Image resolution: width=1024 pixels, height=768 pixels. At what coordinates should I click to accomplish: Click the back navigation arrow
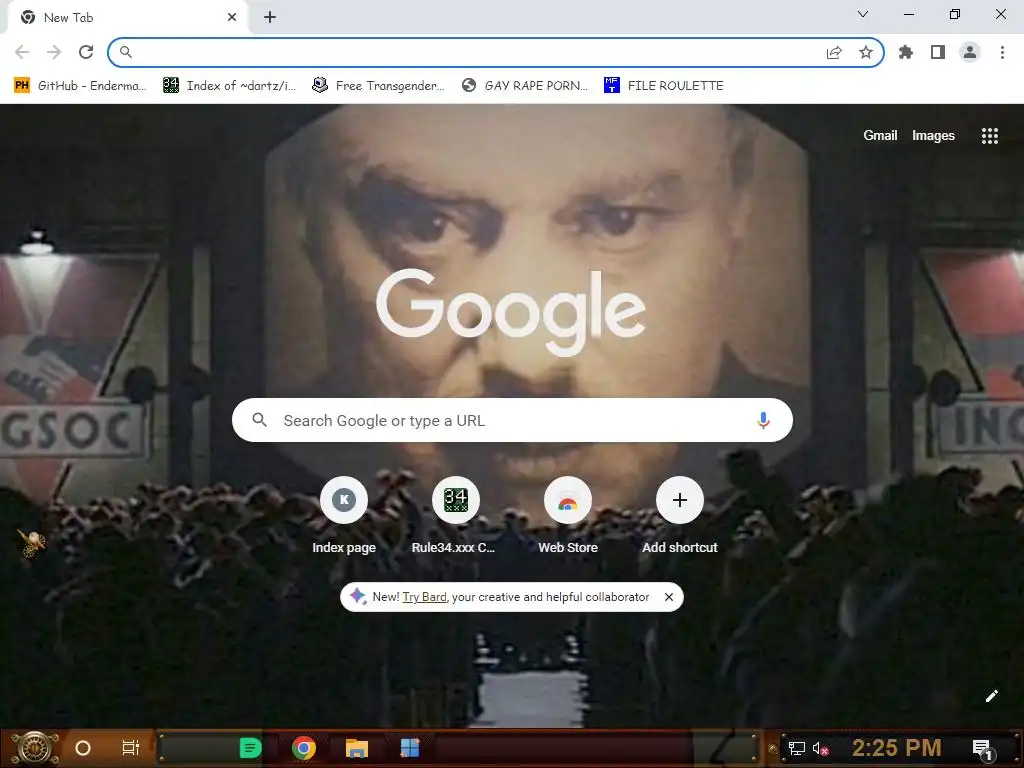22,52
